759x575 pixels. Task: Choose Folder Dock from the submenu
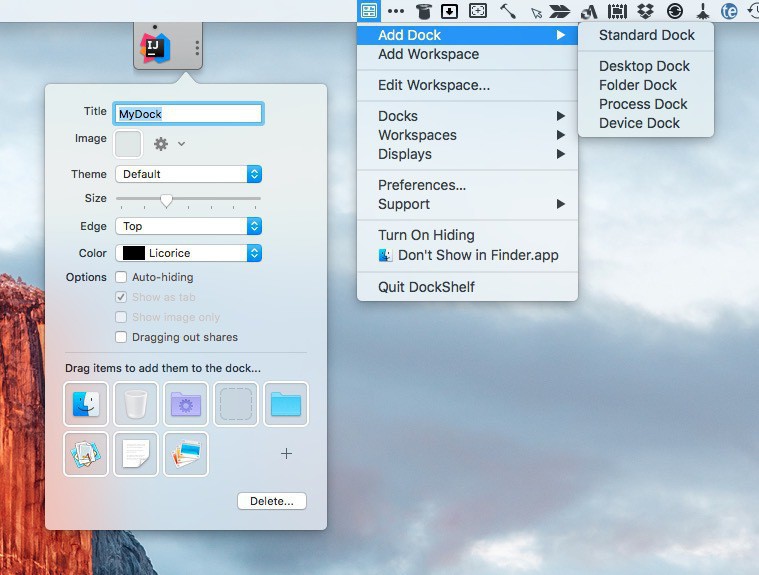click(x=638, y=85)
